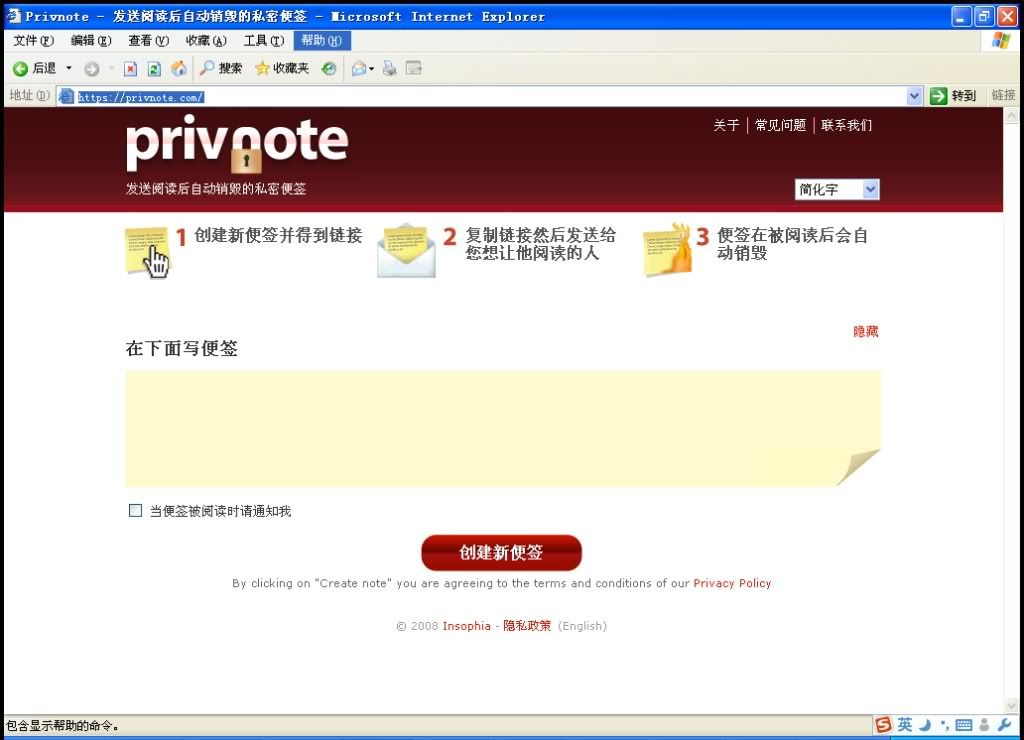This screenshot has width=1024, height=740.
Task: Toggle the 英 Chinese/English input mode
Action: point(904,724)
